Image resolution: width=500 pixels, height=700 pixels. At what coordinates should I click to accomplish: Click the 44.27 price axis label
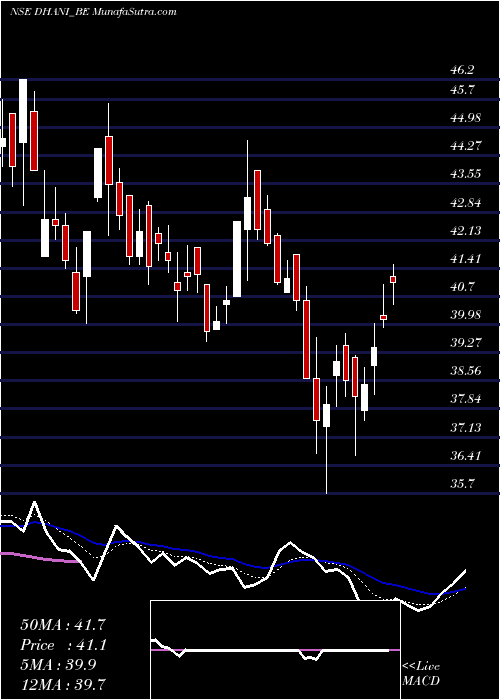[465, 146]
